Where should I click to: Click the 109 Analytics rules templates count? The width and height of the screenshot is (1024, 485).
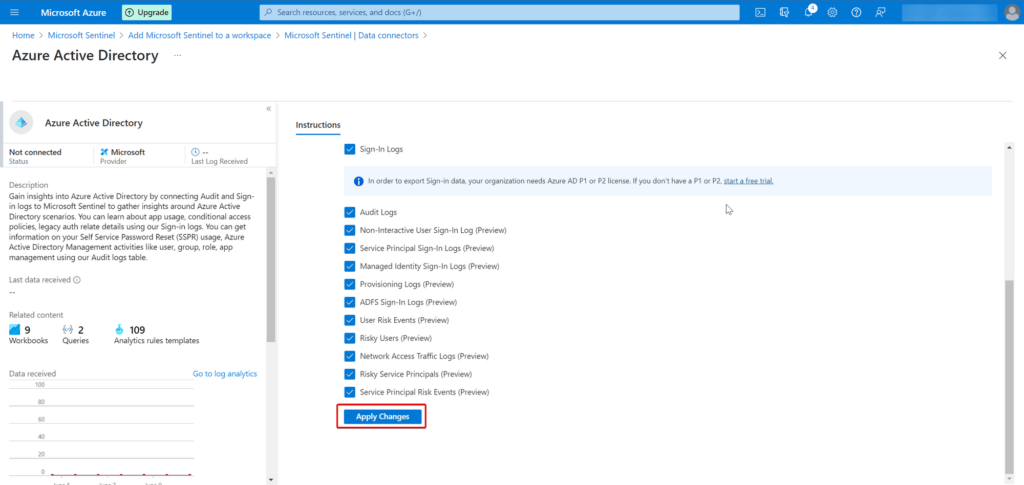[x=137, y=330]
